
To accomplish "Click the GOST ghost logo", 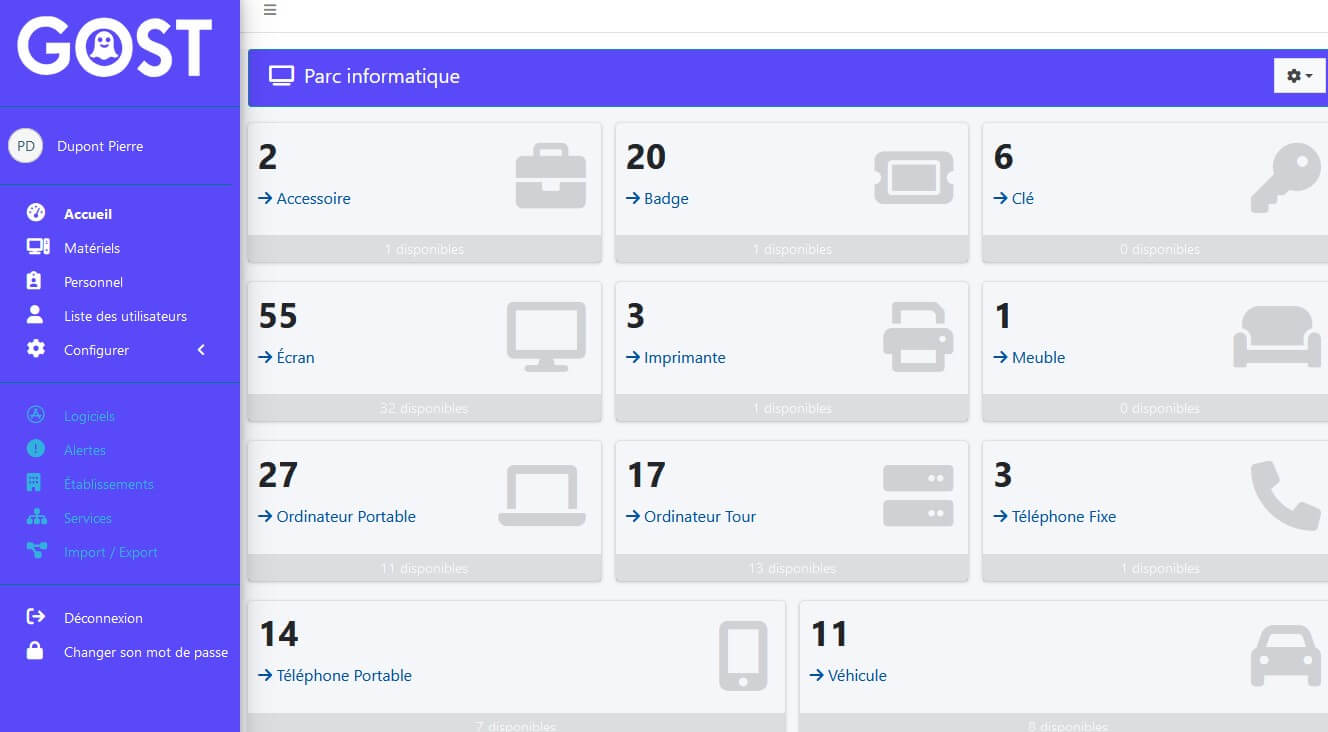I will 114,47.
